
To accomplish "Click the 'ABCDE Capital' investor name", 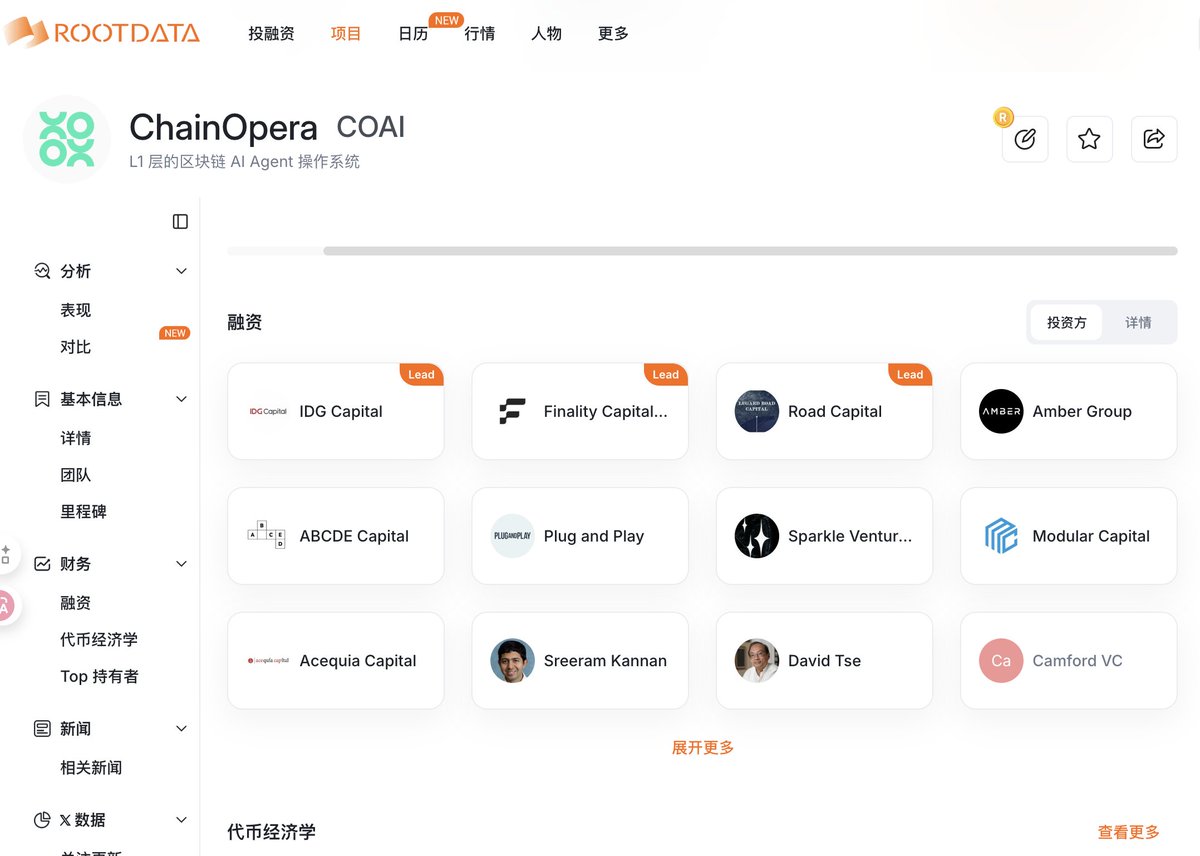I will click(354, 536).
